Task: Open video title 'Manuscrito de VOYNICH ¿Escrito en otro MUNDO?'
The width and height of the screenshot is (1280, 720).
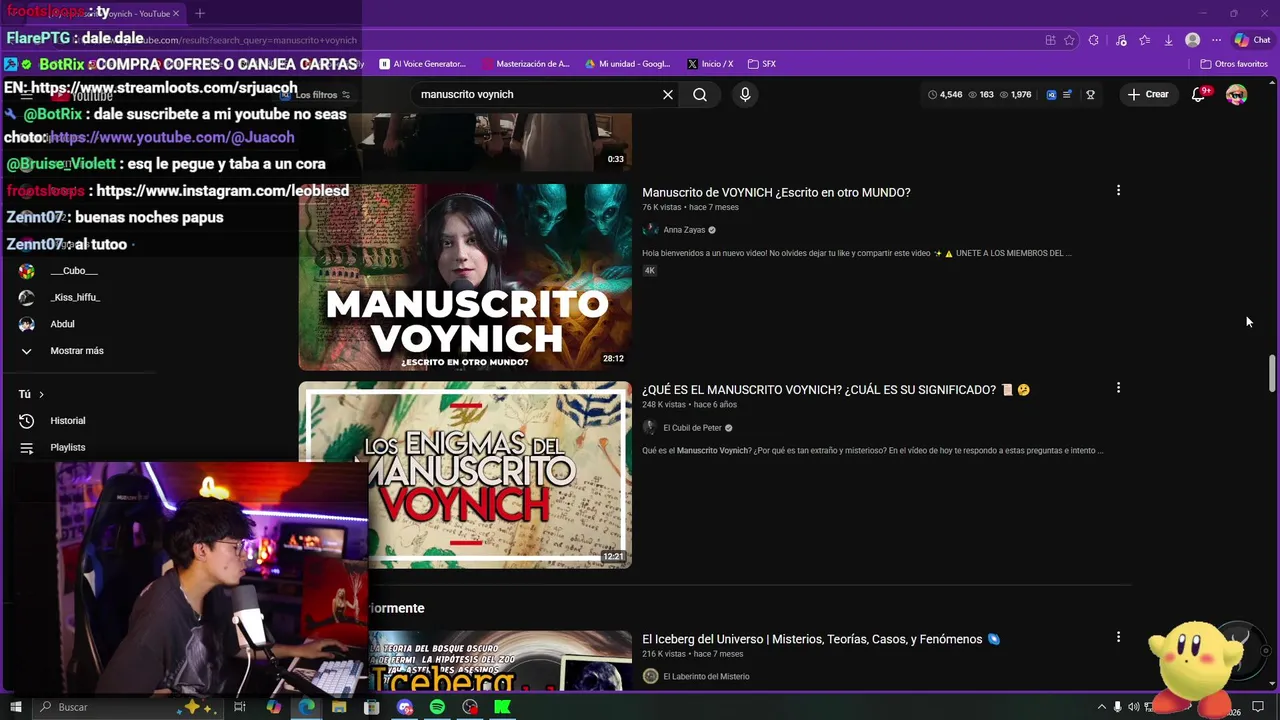Action: click(776, 192)
